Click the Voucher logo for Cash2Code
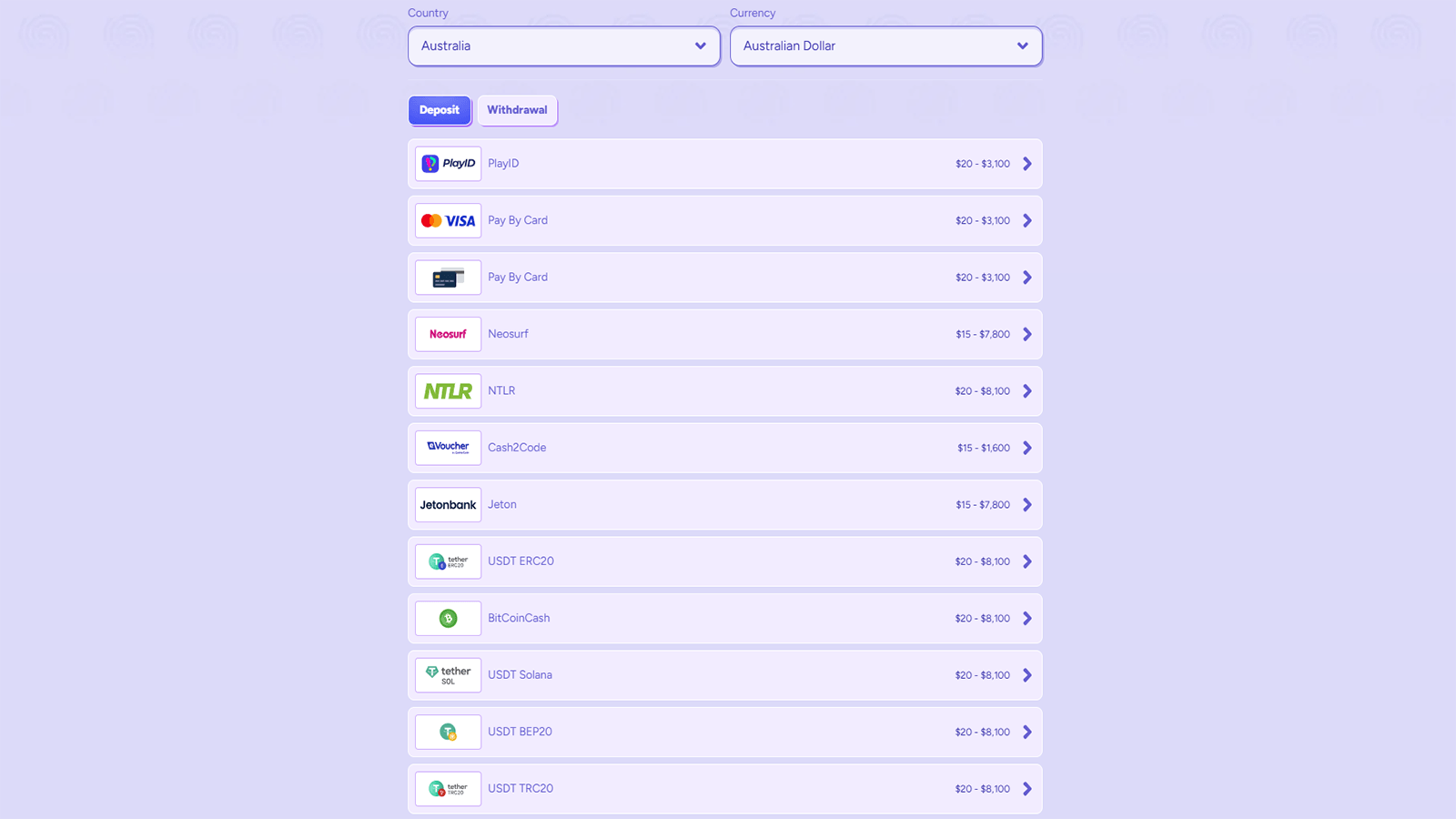 click(448, 448)
